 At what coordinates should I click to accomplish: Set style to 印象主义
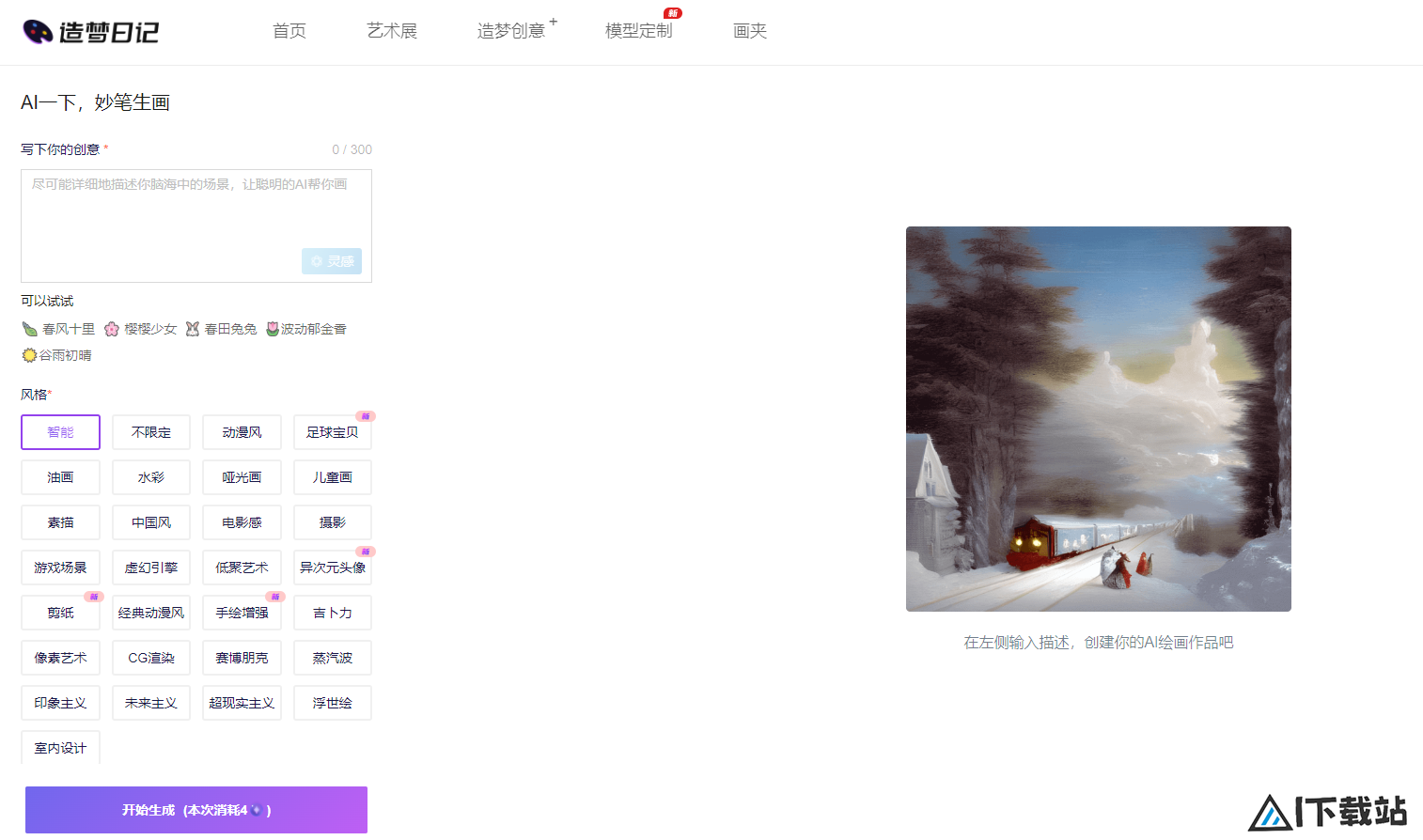point(60,703)
